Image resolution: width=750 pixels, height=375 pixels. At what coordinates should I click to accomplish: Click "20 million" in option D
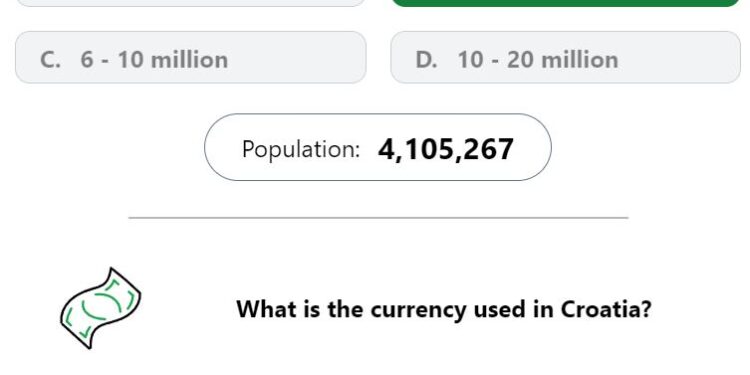[x=562, y=60]
